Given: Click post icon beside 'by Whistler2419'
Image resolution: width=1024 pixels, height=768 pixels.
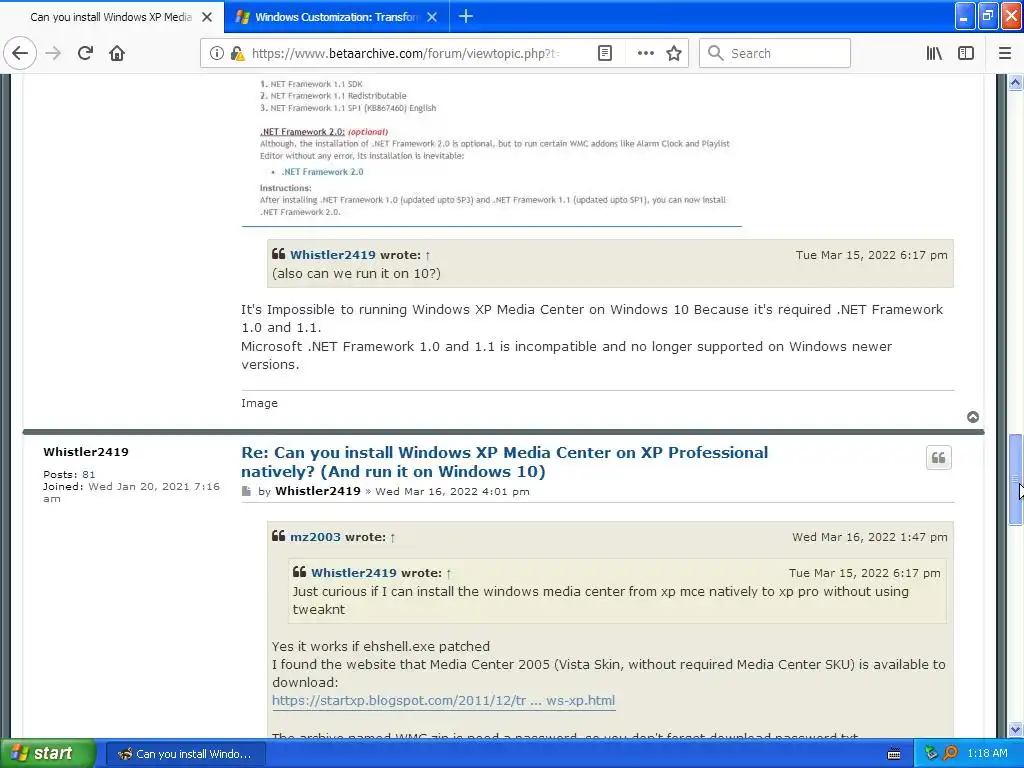Looking at the screenshot, I should point(246,491).
